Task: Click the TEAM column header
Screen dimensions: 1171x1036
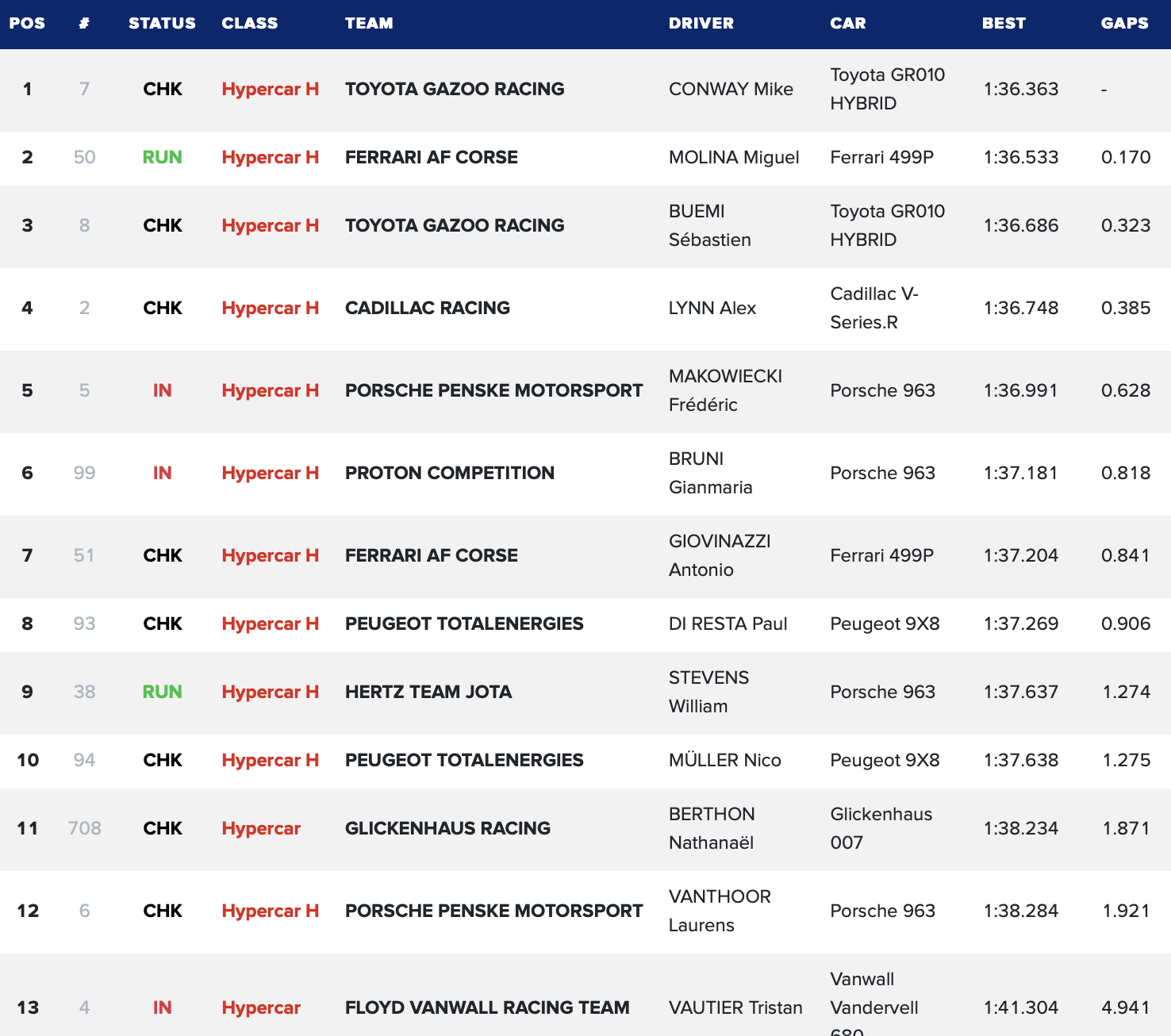Action: click(x=369, y=23)
